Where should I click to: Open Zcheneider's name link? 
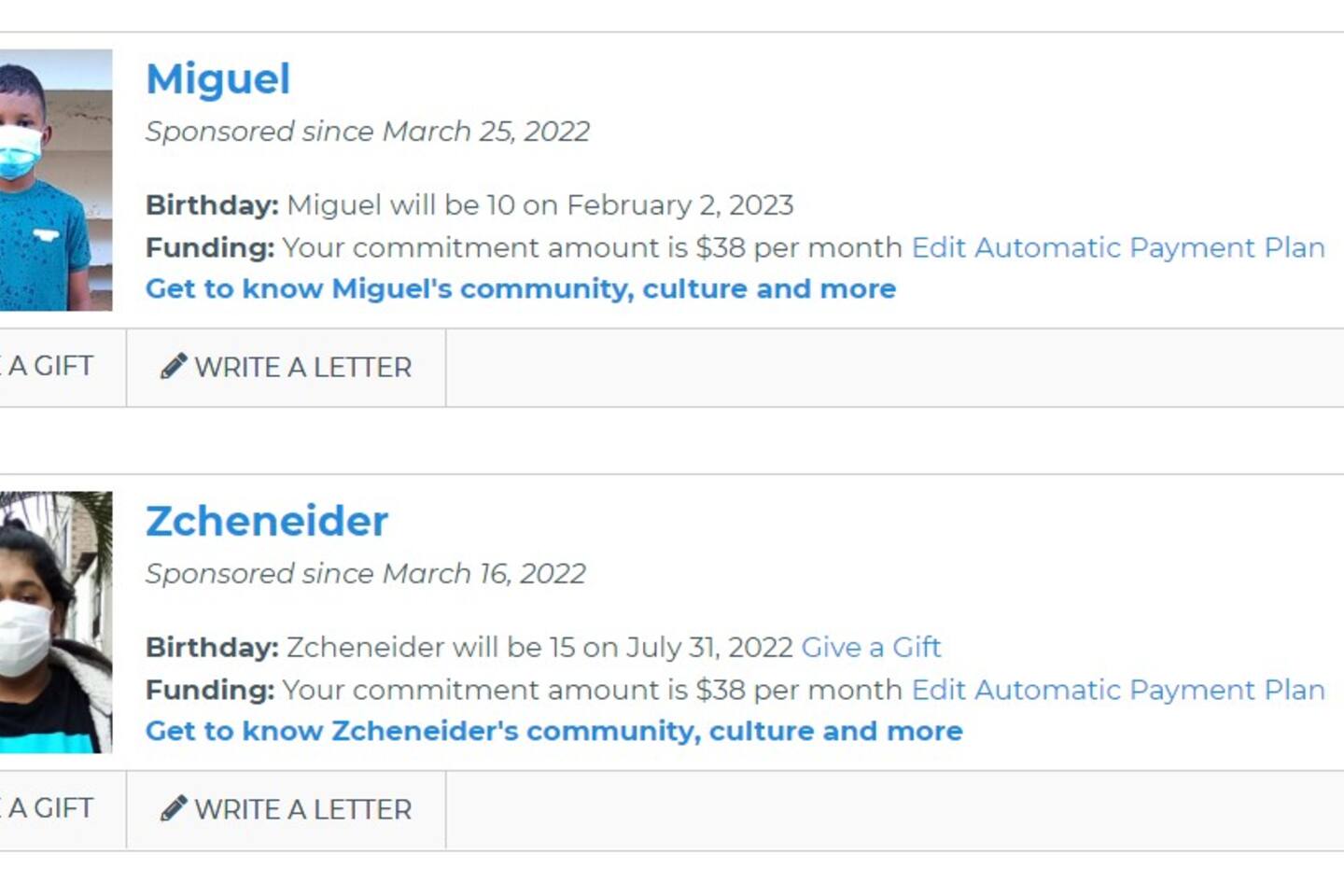(x=267, y=521)
